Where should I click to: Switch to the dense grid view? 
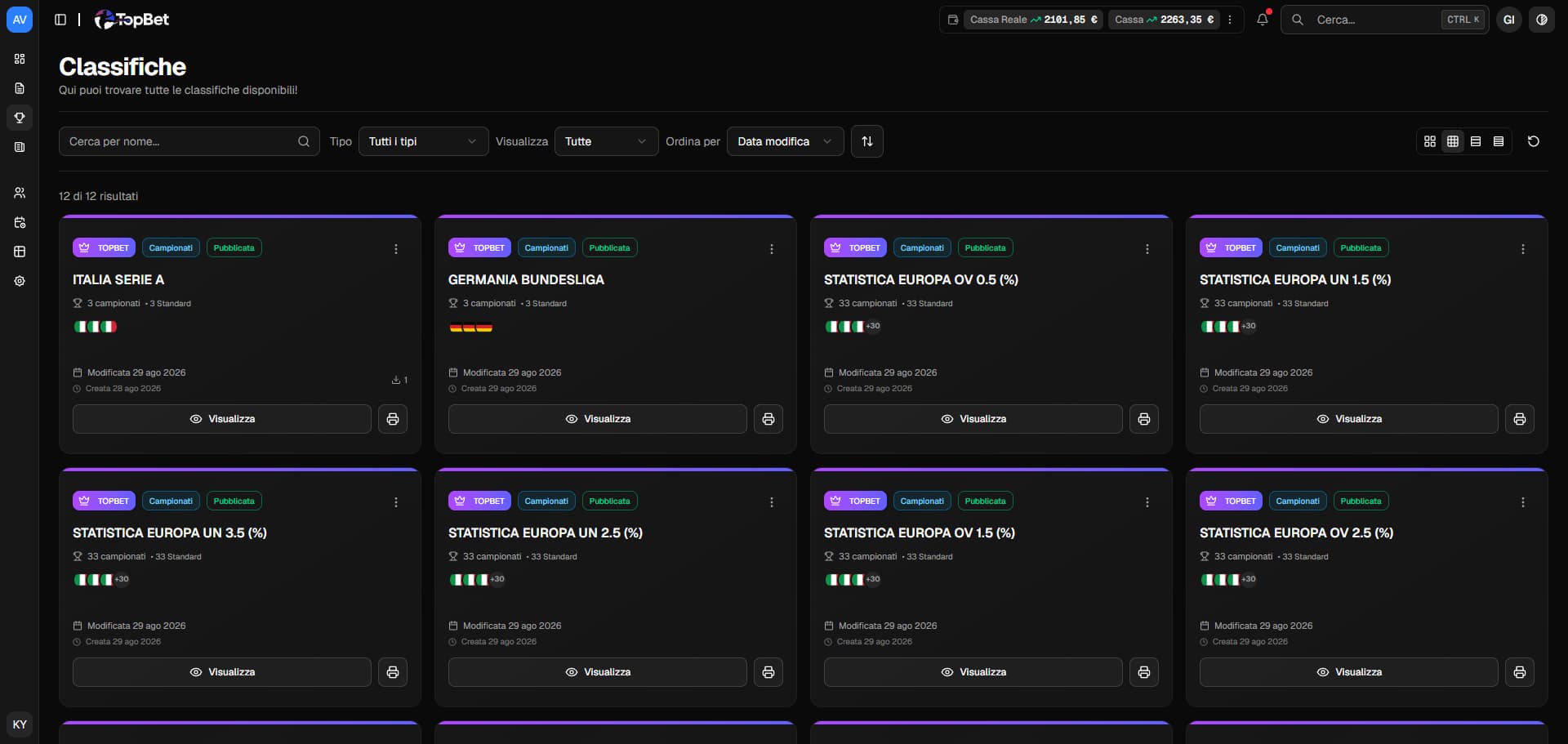(x=1453, y=141)
